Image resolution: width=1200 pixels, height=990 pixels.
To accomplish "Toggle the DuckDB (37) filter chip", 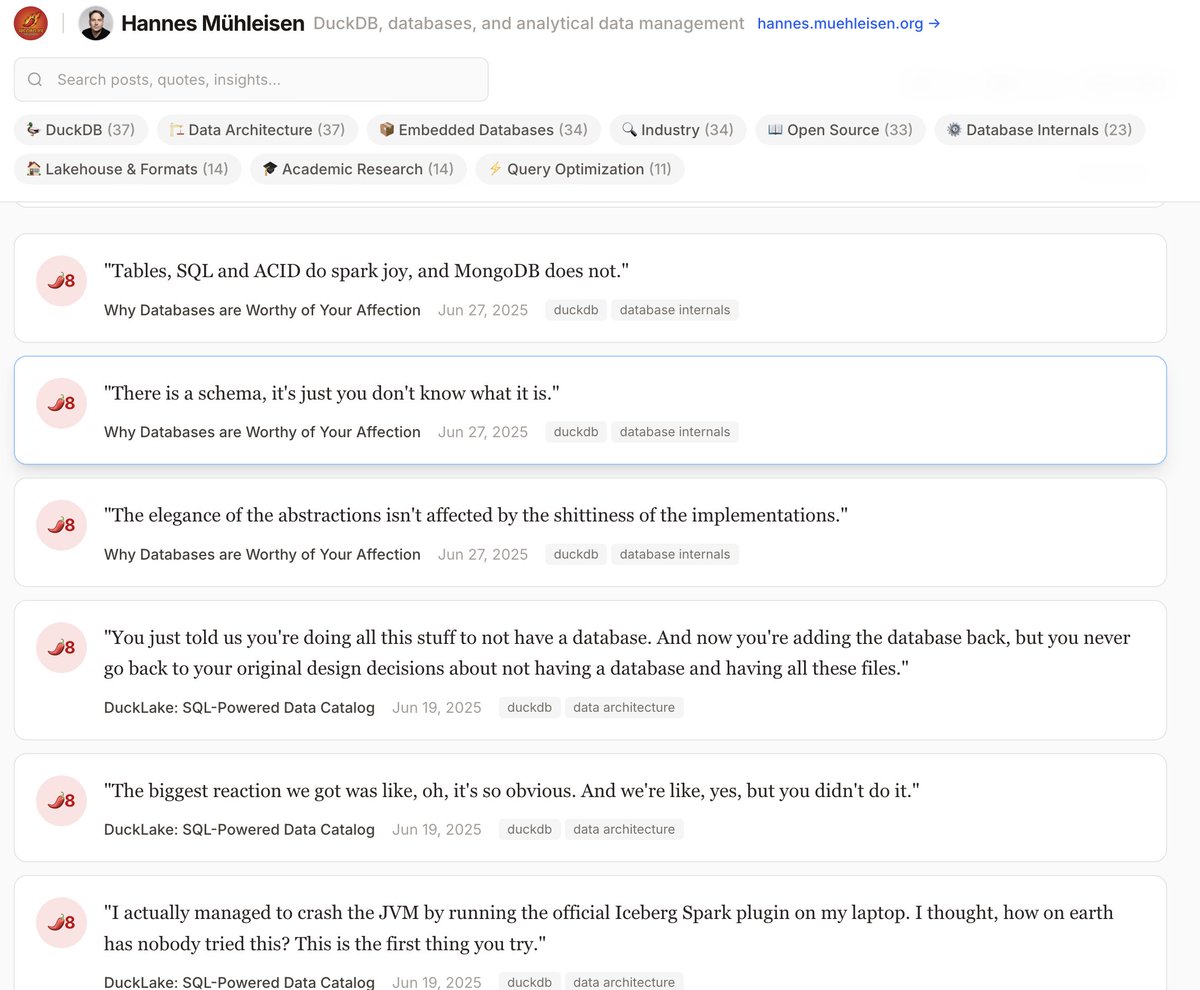I will coord(80,129).
